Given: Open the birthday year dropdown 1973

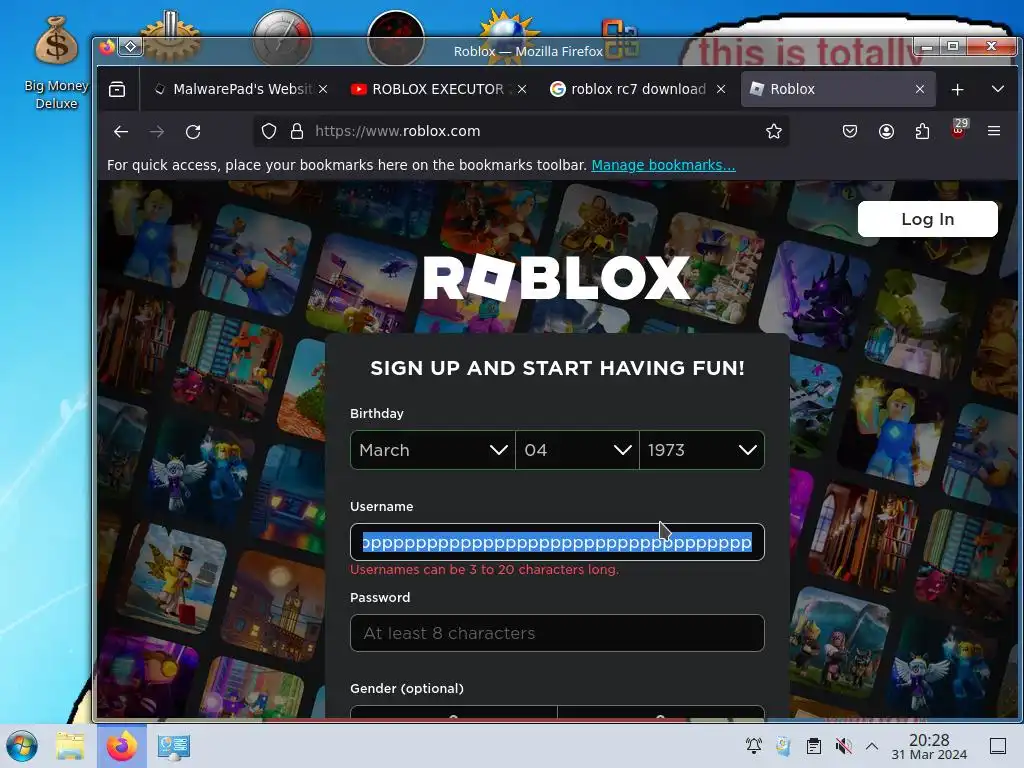Looking at the screenshot, I should pos(702,450).
